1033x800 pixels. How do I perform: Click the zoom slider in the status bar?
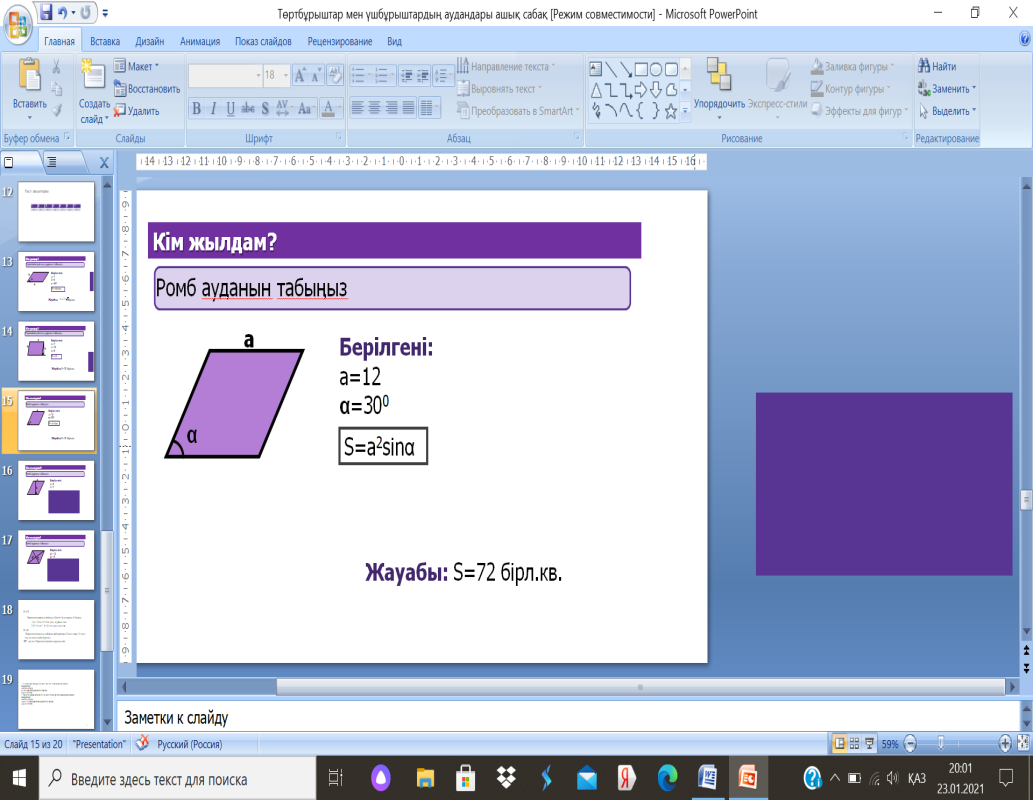coord(941,744)
